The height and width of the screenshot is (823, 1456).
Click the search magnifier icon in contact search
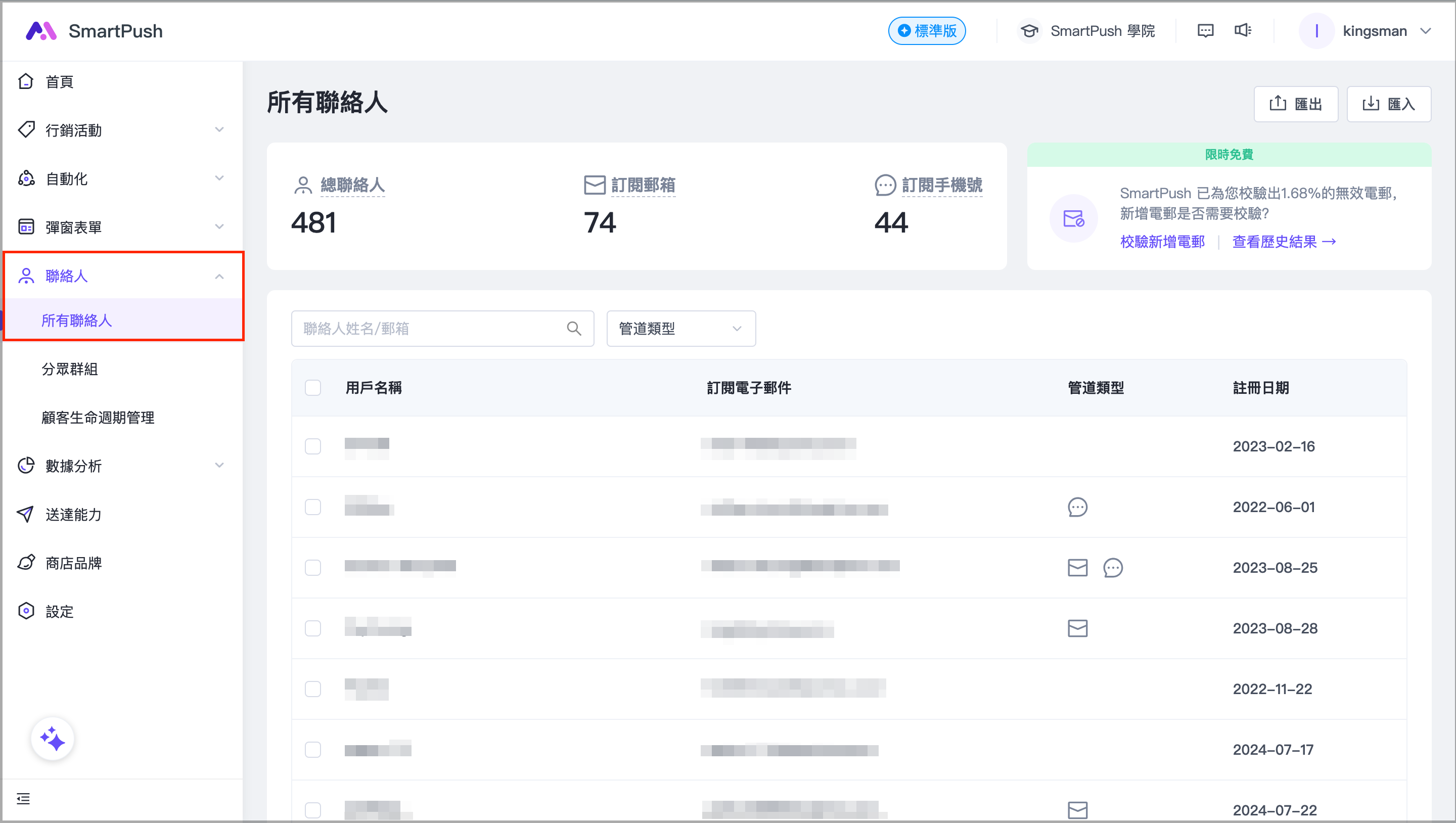[574, 329]
